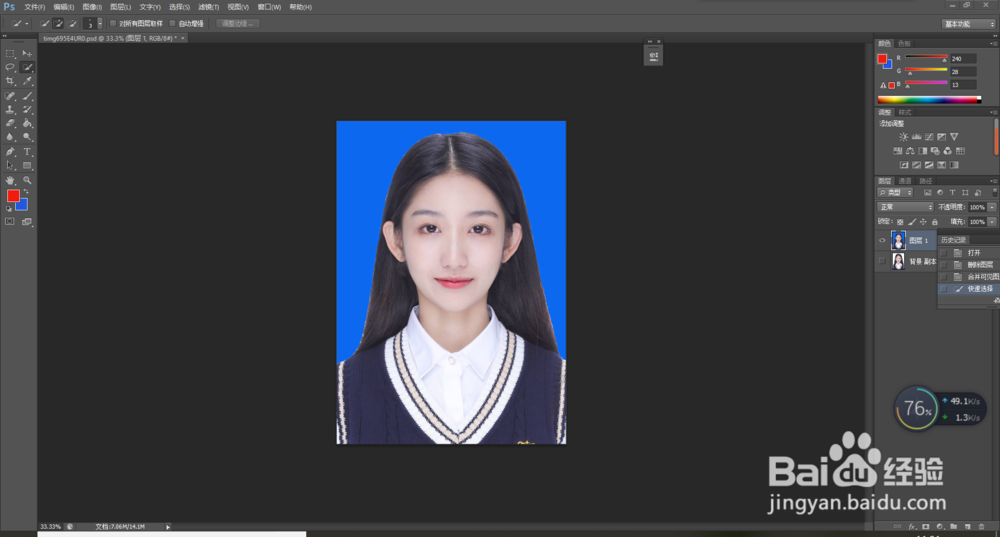
Task: Select the Brush tool
Action: point(27,96)
